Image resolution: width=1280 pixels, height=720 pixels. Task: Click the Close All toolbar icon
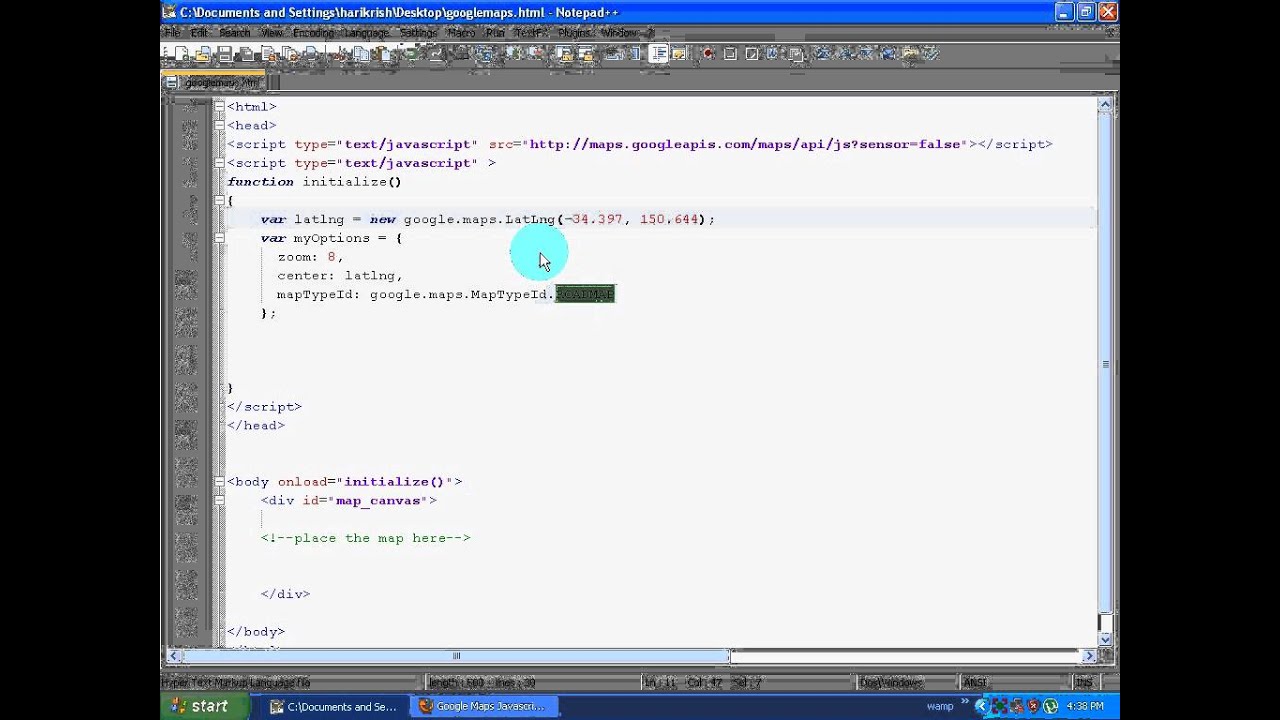[290, 54]
